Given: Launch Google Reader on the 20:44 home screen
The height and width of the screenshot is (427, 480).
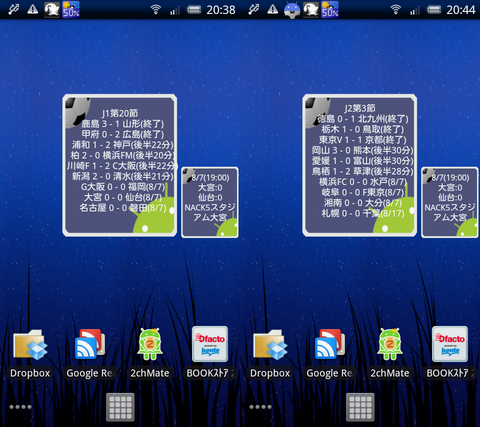Looking at the screenshot, I should click(330, 354).
